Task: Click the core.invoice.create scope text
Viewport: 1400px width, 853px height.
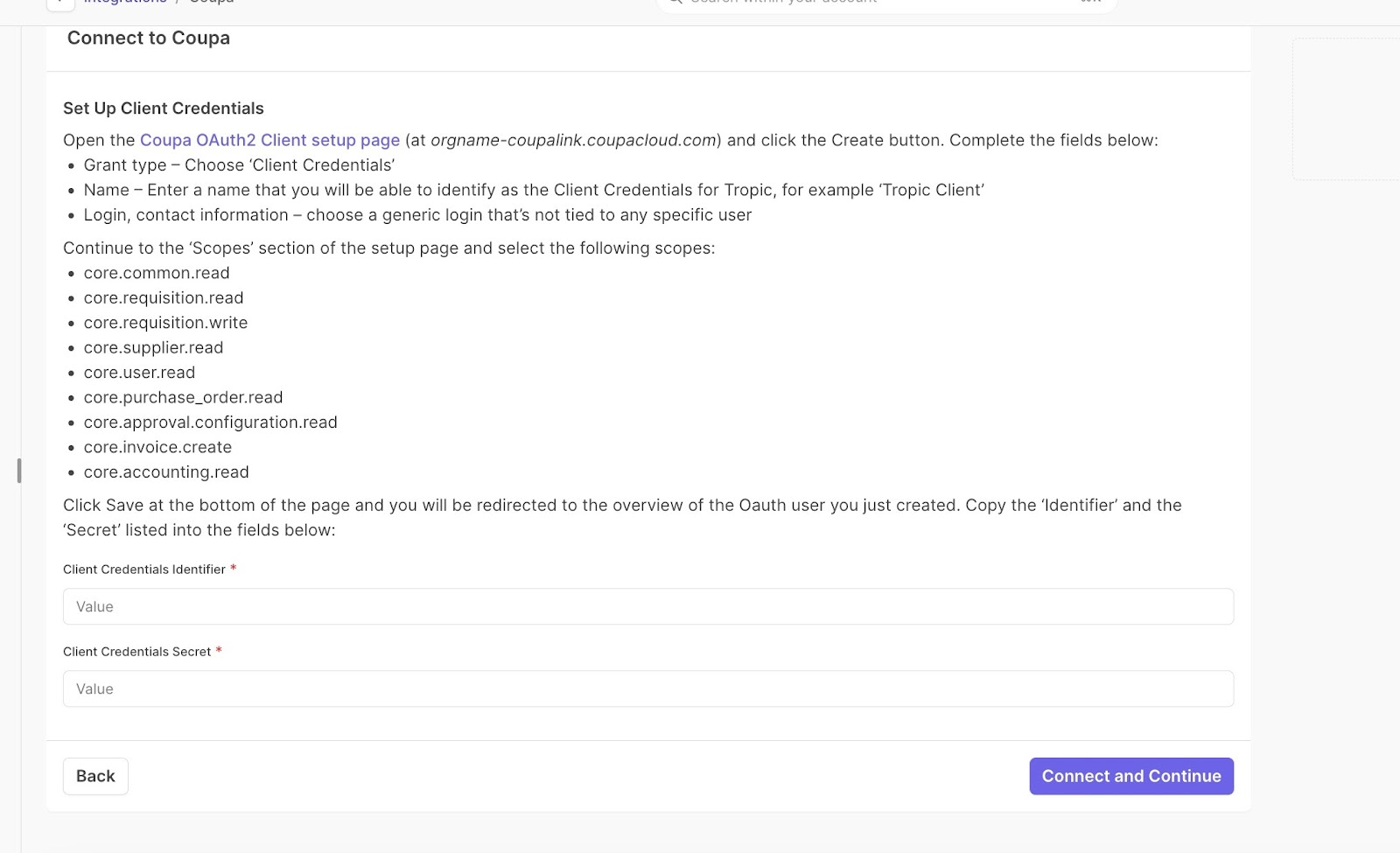Action: click(x=157, y=447)
